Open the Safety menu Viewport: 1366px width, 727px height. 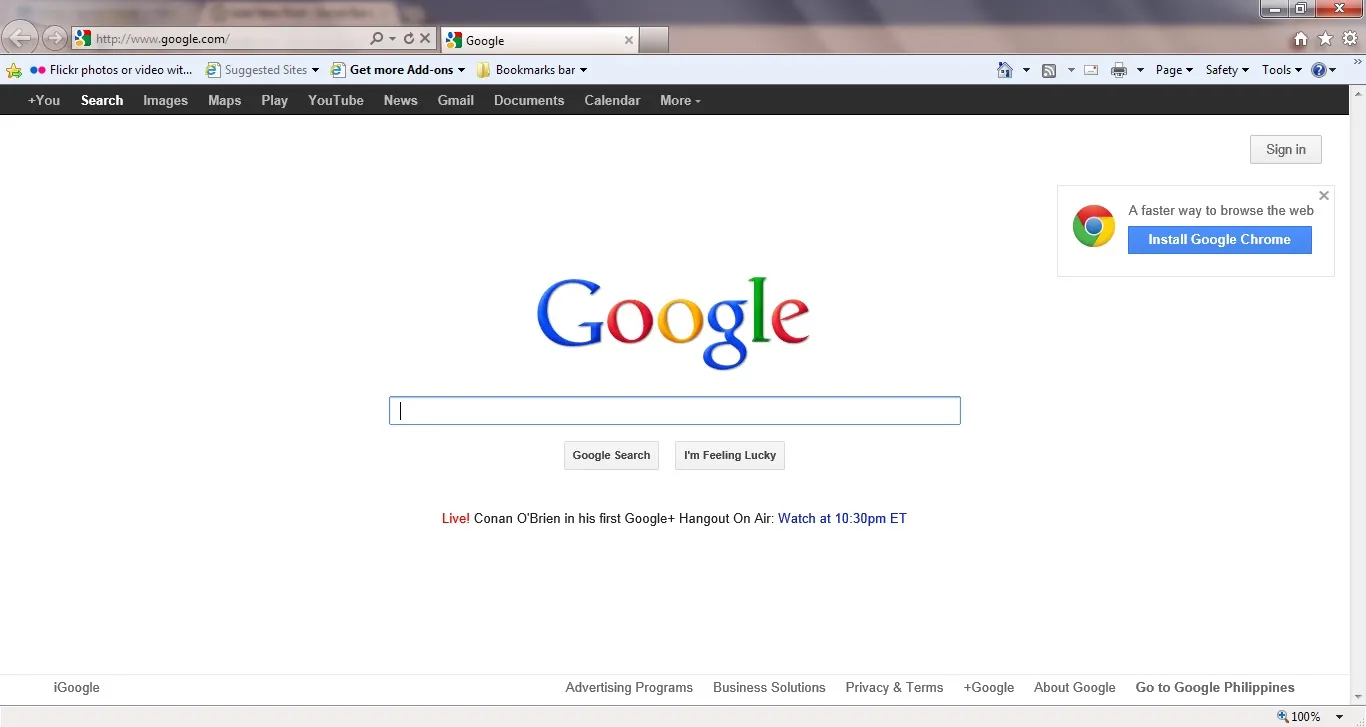click(1227, 70)
